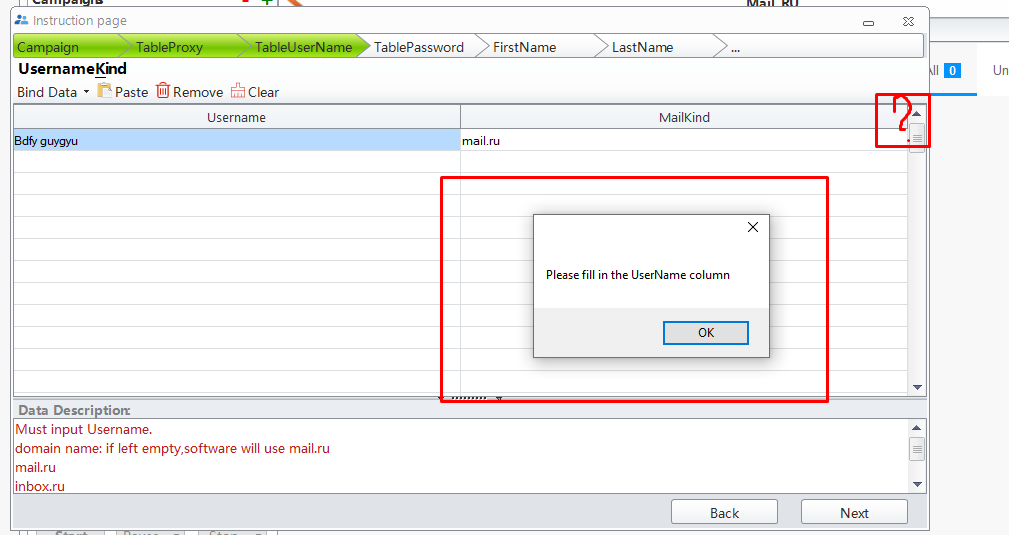
Task: Click the Remove trash icon
Action: click(163, 91)
